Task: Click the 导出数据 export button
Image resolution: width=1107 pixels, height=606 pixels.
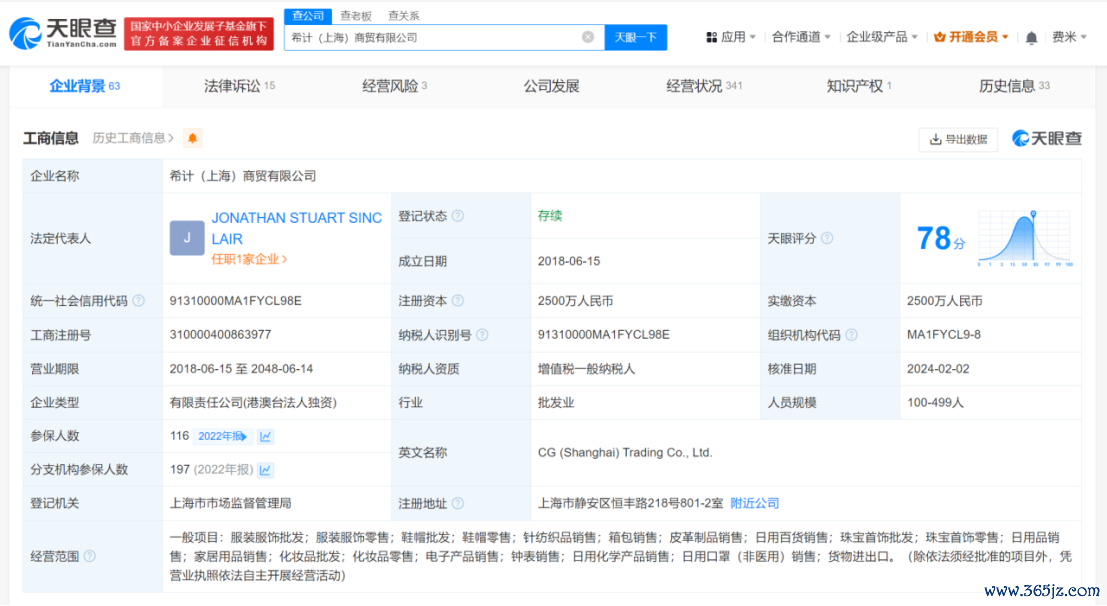Action: point(958,139)
